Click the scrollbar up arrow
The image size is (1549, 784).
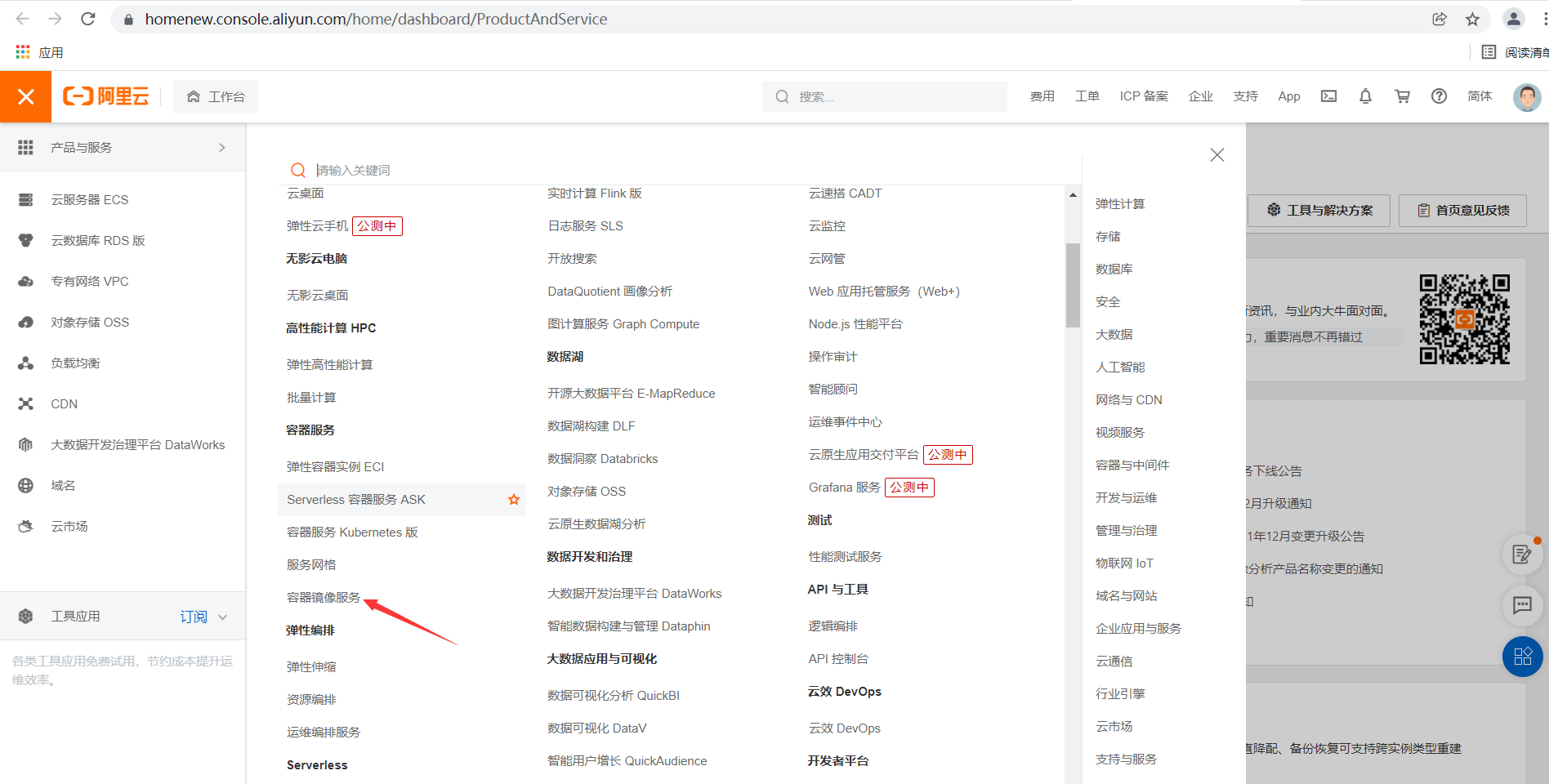pyautogui.click(x=1073, y=194)
